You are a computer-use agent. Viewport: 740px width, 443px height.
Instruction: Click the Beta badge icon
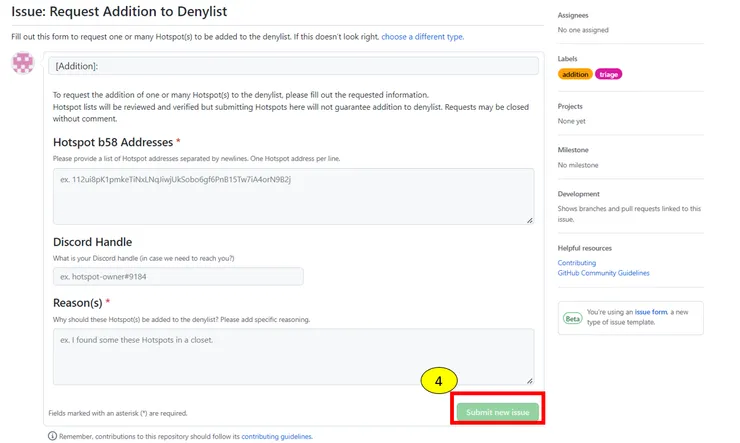pos(572,318)
